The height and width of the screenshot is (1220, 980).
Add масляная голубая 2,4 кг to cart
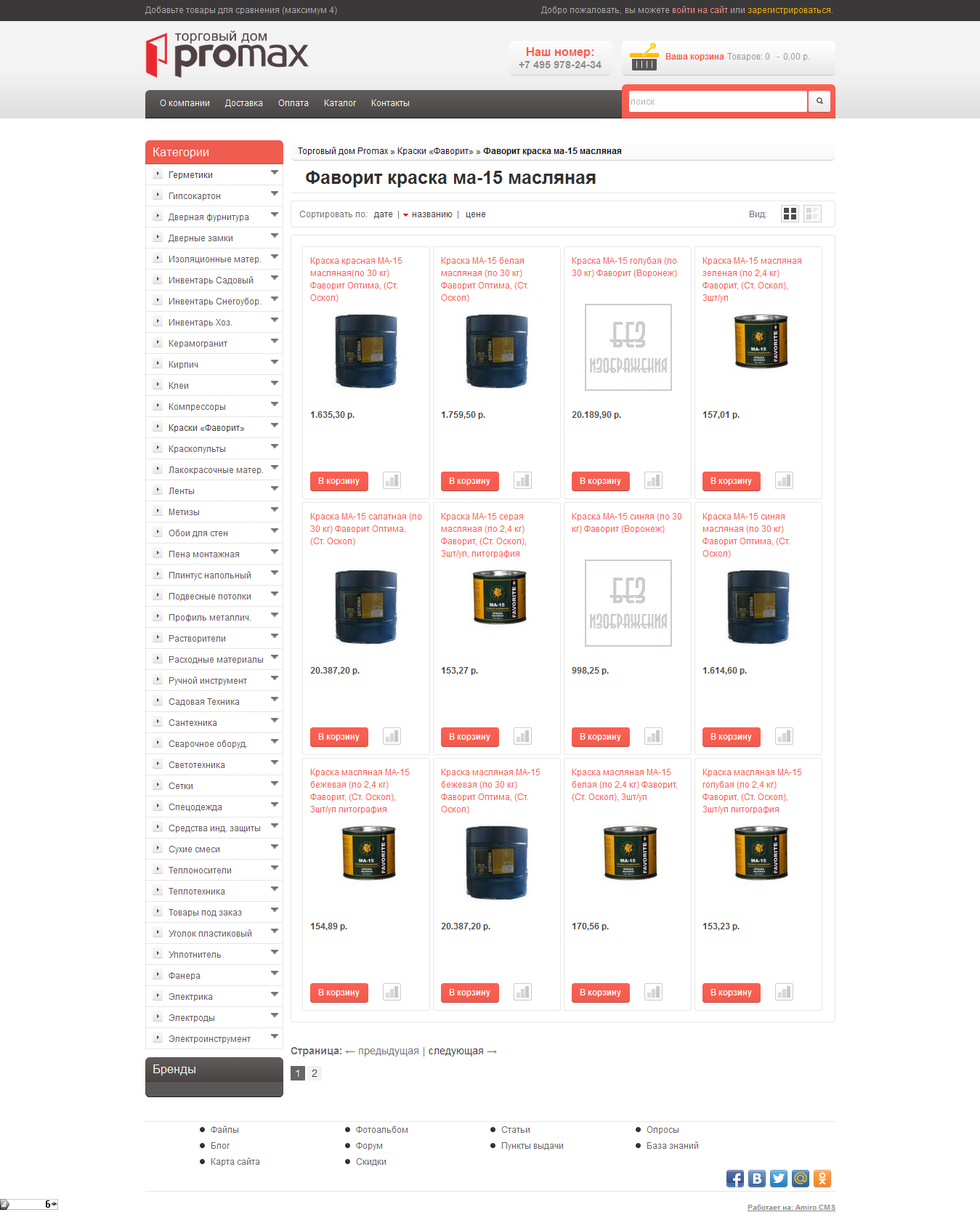point(731,993)
